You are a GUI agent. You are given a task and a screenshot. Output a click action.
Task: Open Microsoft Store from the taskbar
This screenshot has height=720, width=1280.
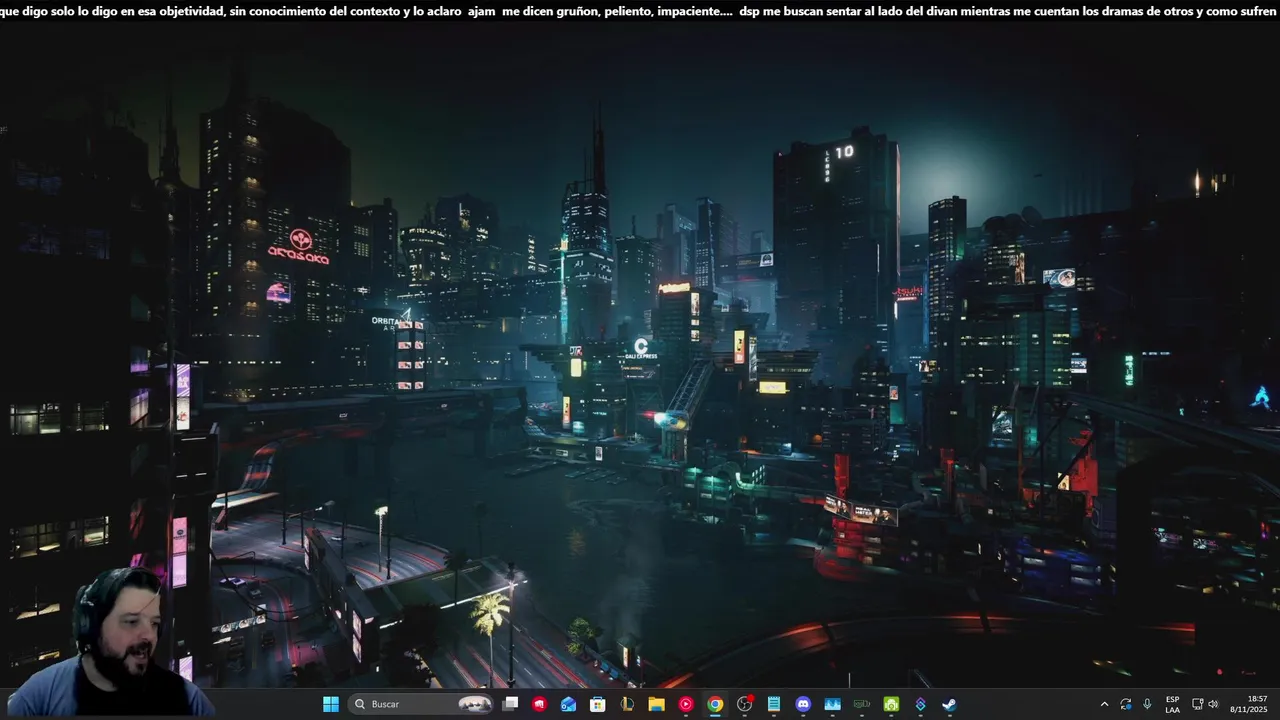[x=598, y=704]
